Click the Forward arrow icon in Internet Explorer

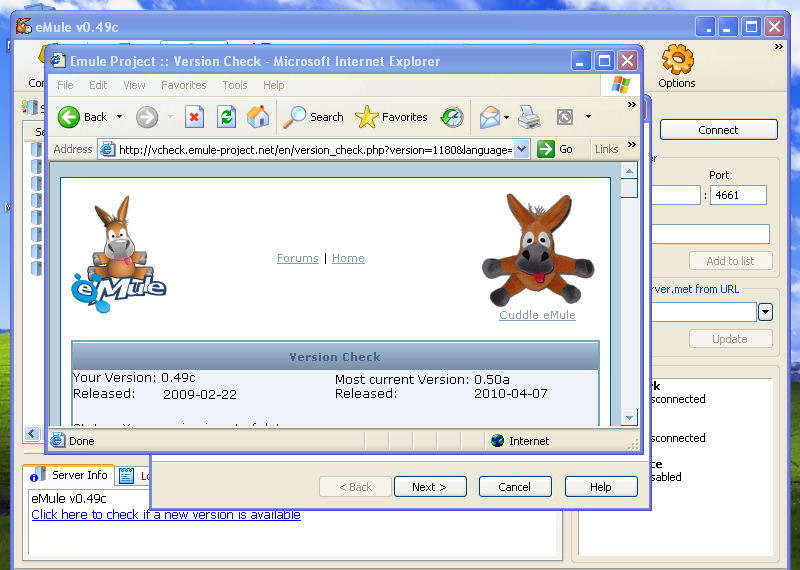click(146, 117)
